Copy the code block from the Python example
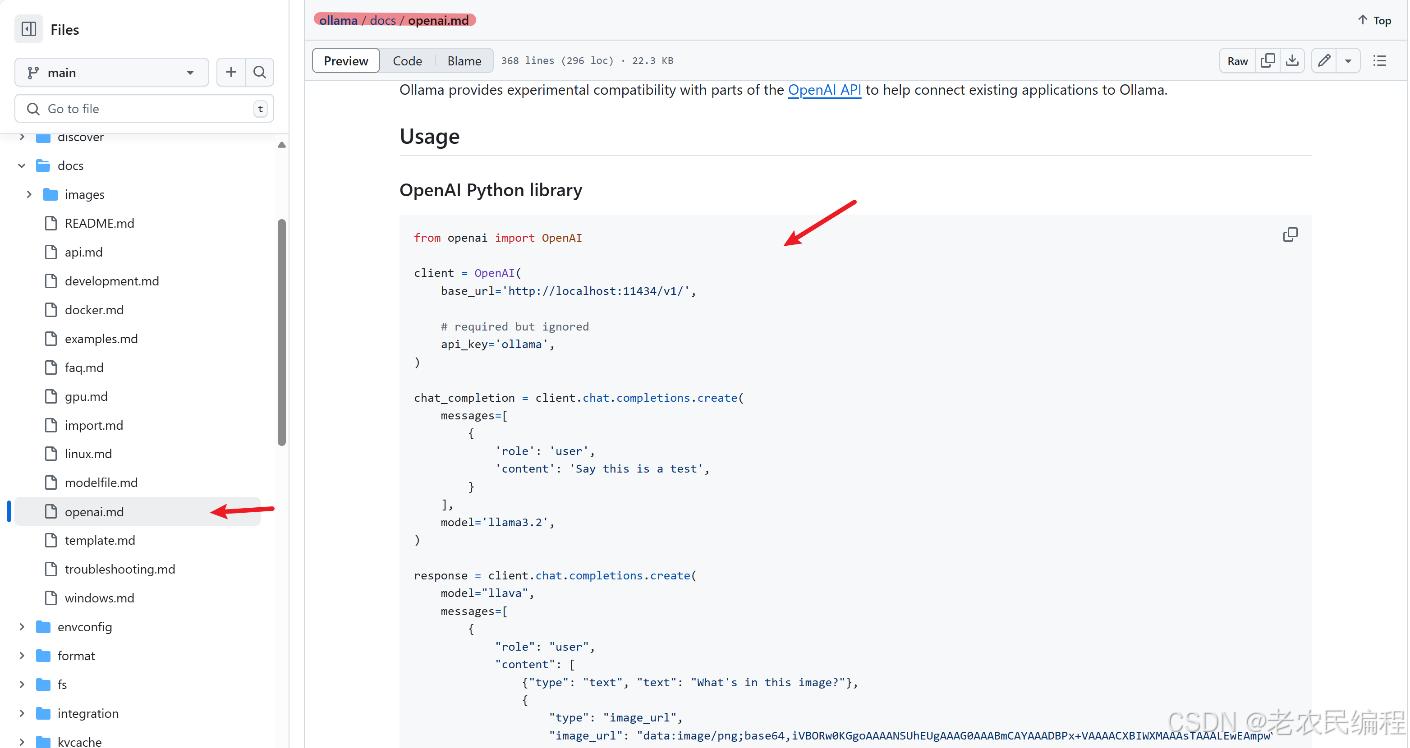 [1290, 234]
